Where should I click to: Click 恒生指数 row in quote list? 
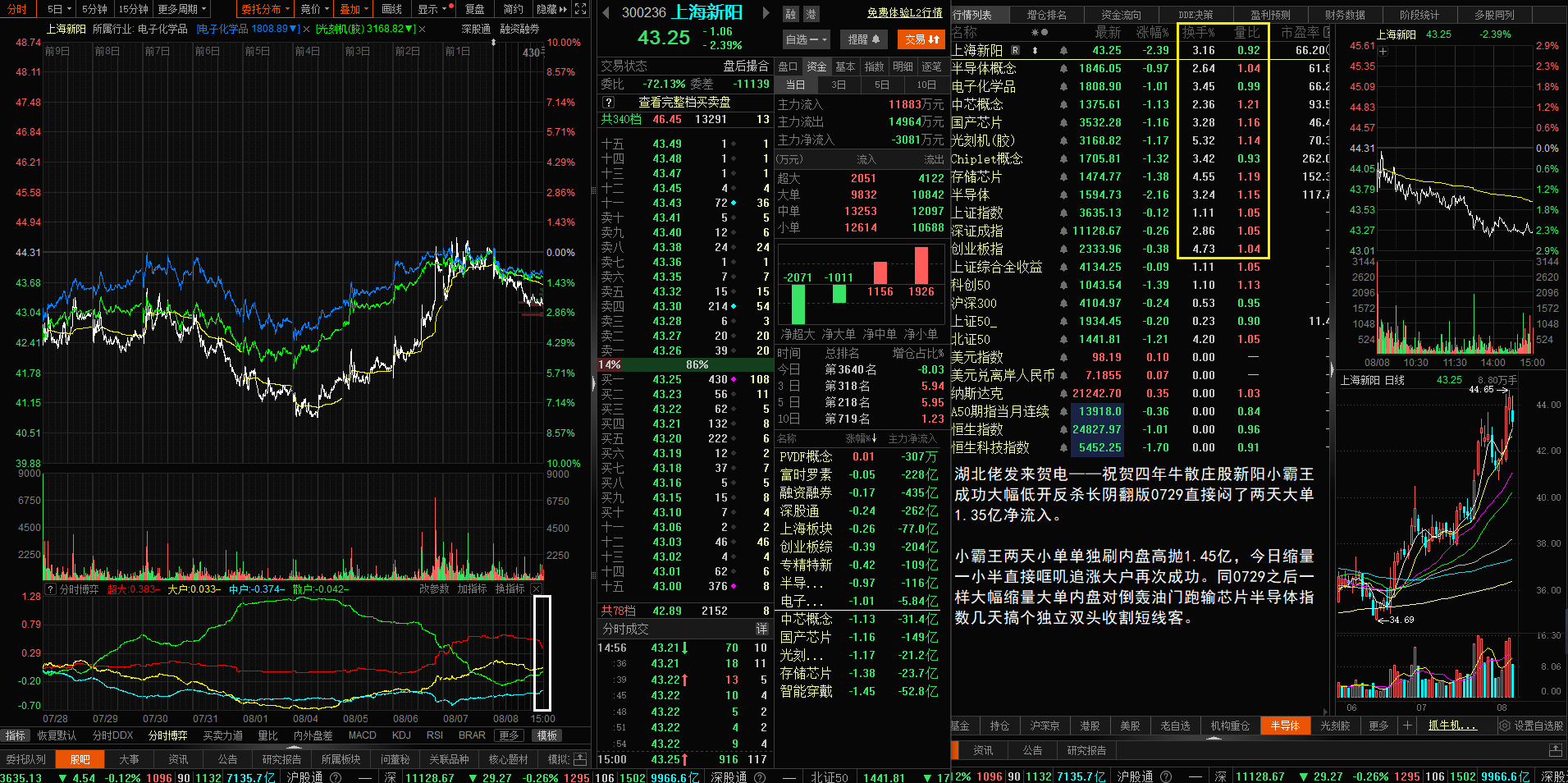(1140, 429)
